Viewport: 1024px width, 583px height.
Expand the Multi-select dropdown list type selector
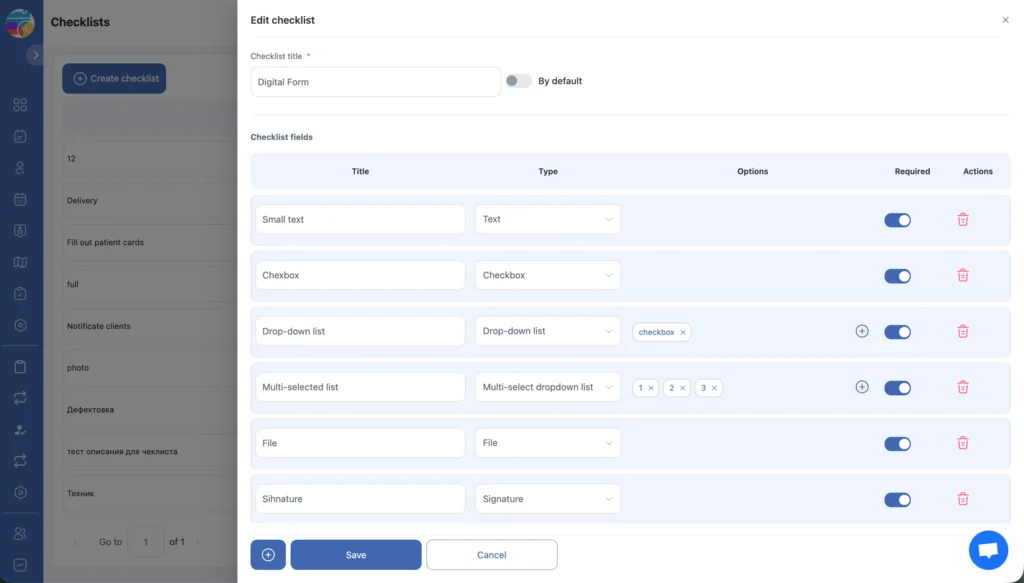click(x=547, y=387)
